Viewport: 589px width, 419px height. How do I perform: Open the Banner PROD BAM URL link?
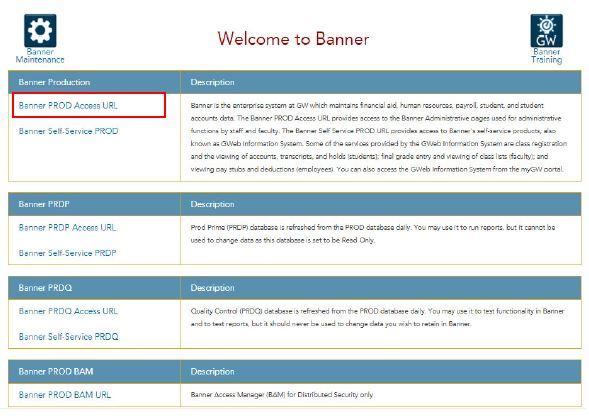point(65,395)
